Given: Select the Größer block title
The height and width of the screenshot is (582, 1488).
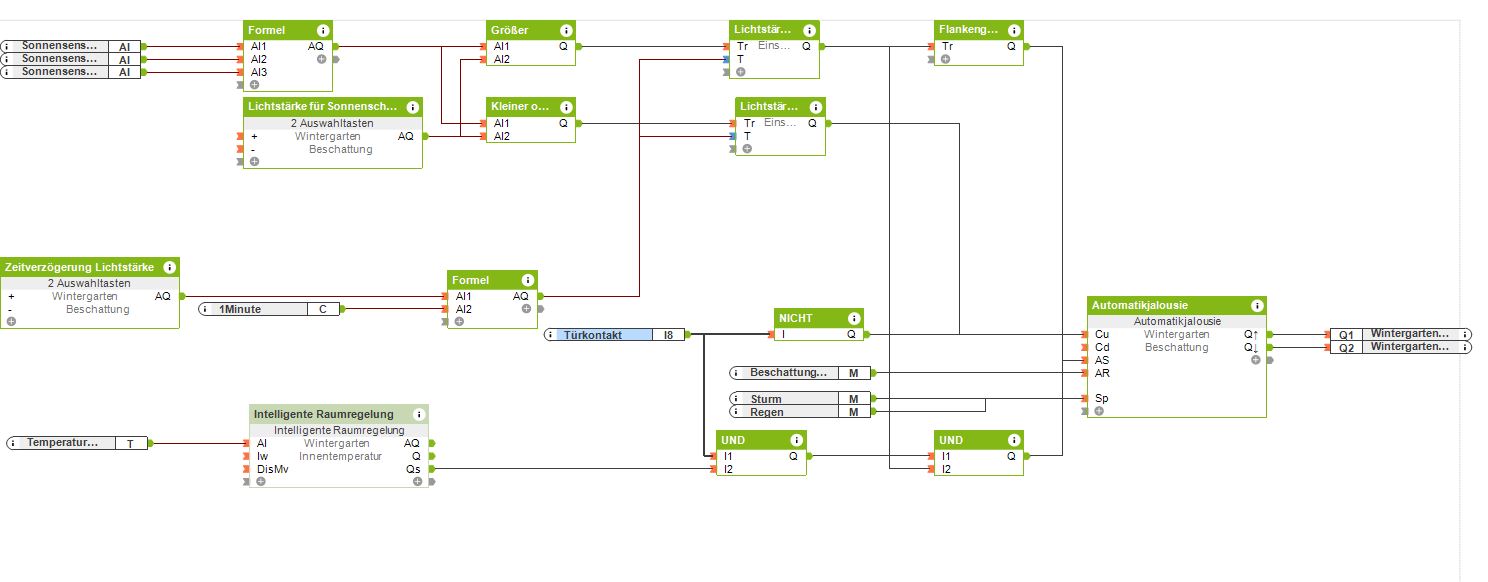Looking at the screenshot, I should click(510, 31).
